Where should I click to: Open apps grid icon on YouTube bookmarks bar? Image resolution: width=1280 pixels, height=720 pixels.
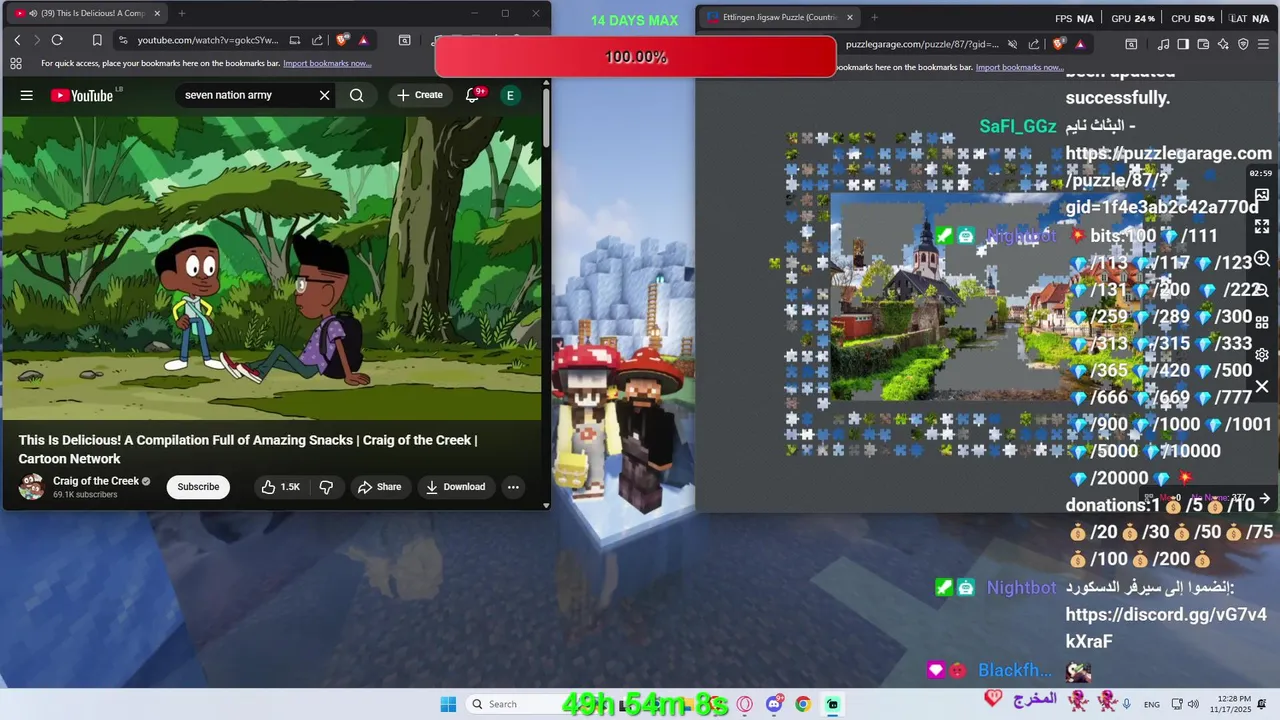(16, 63)
